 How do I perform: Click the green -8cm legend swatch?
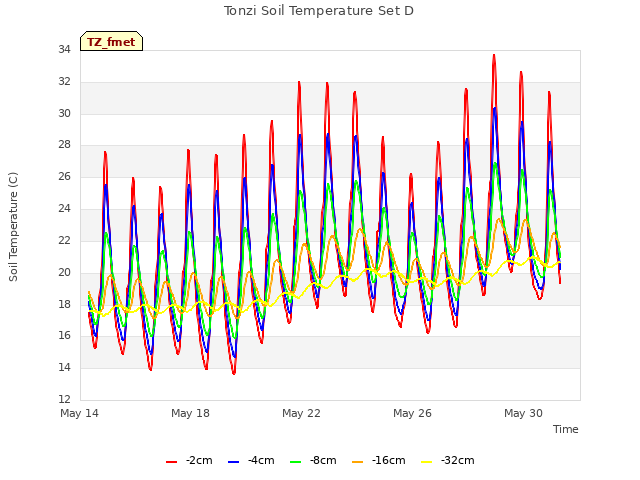[296, 462]
